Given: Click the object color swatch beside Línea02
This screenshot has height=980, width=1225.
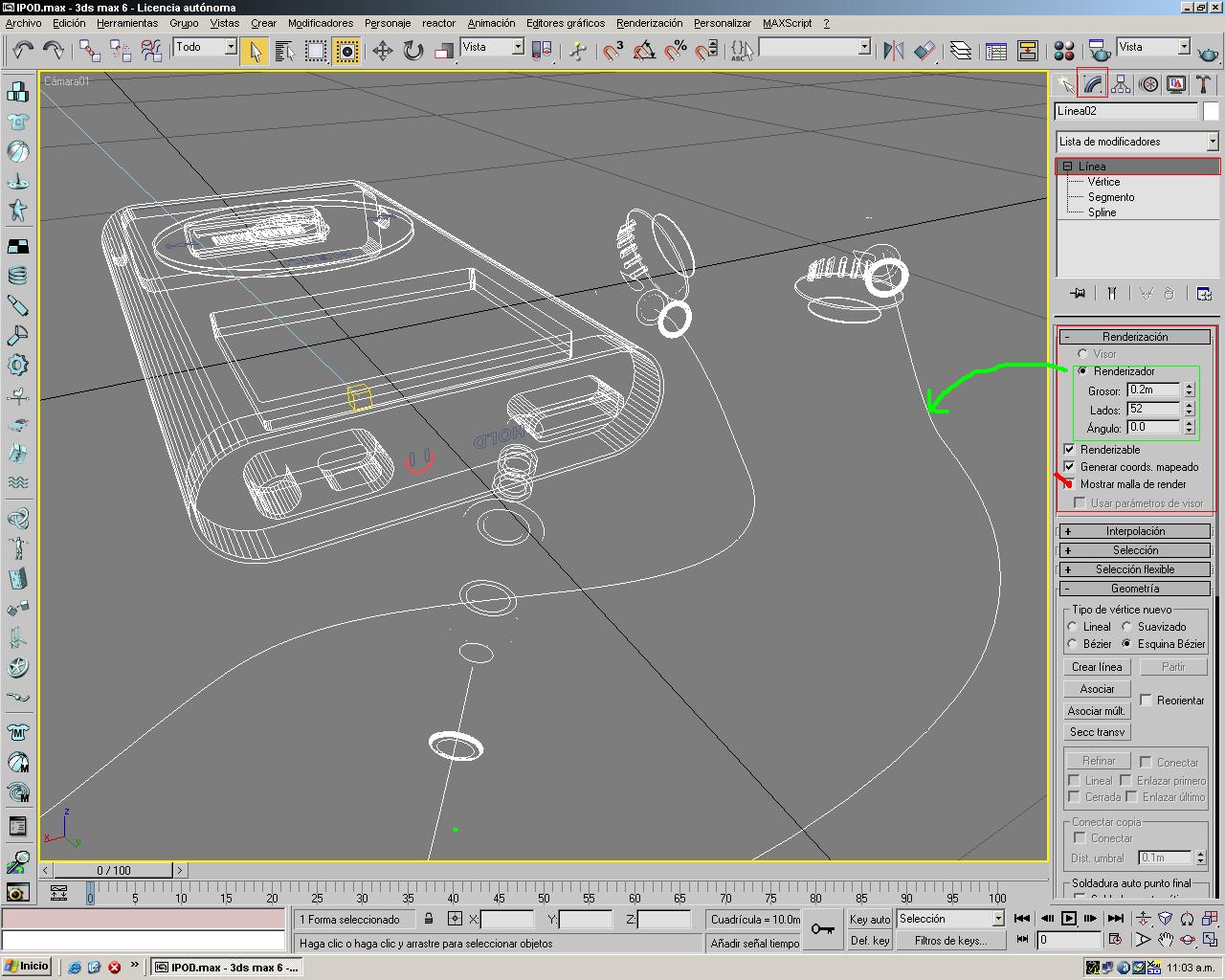Looking at the screenshot, I should tap(1212, 111).
